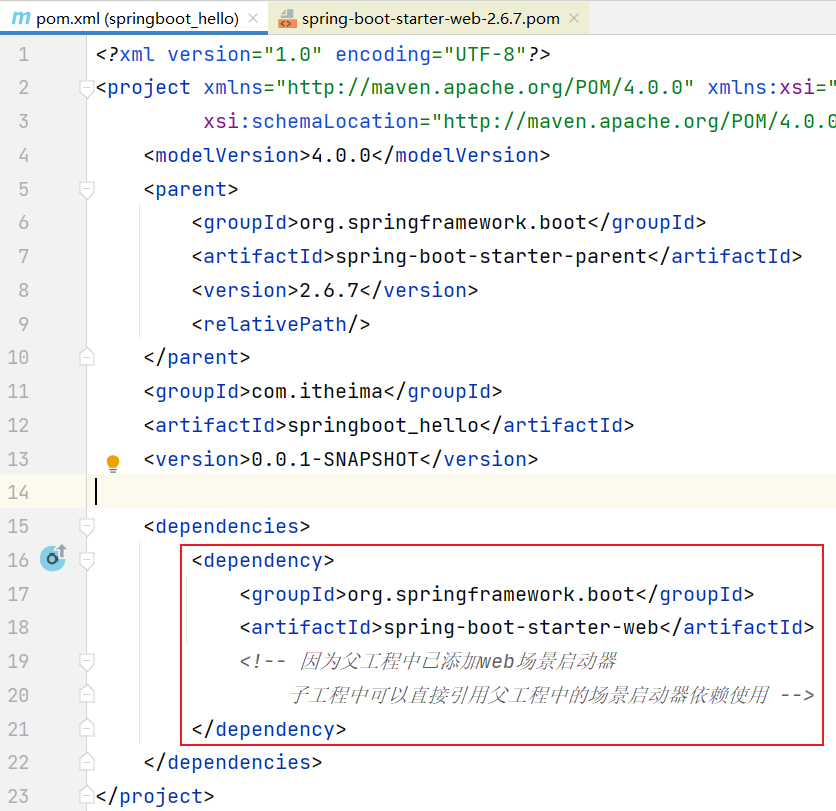Viewport: 836px width, 811px height.
Task: Click spring-boot-starter-parent artifactId text
Action: point(491,257)
